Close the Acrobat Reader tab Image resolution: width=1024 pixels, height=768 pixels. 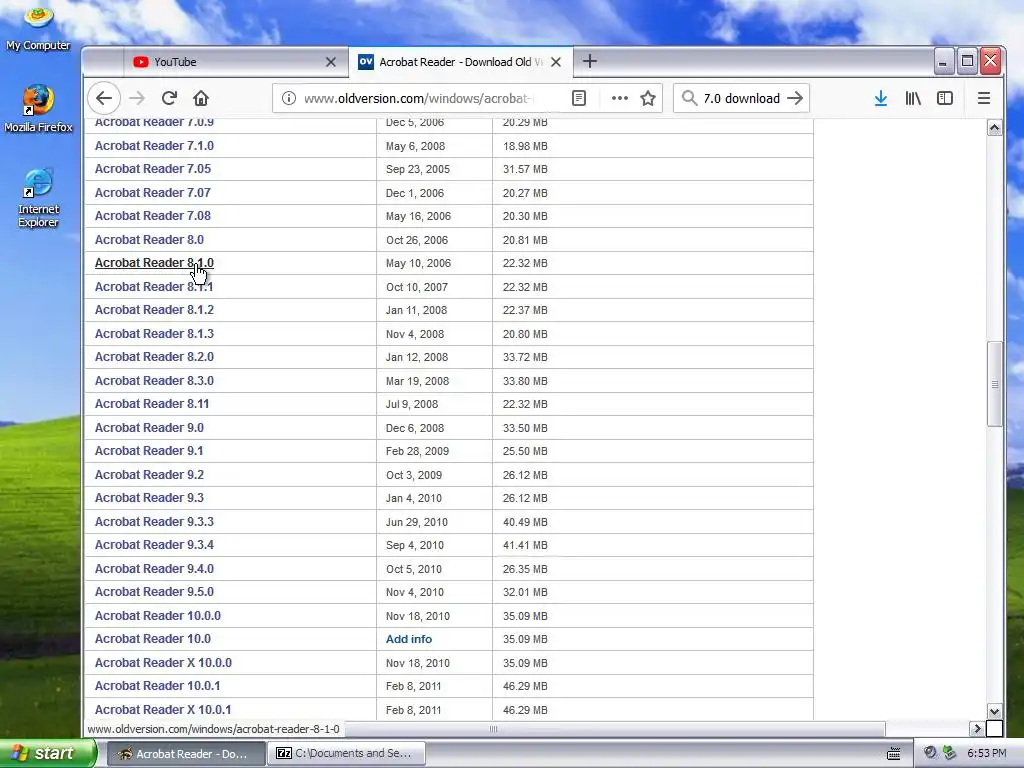click(x=556, y=62)
